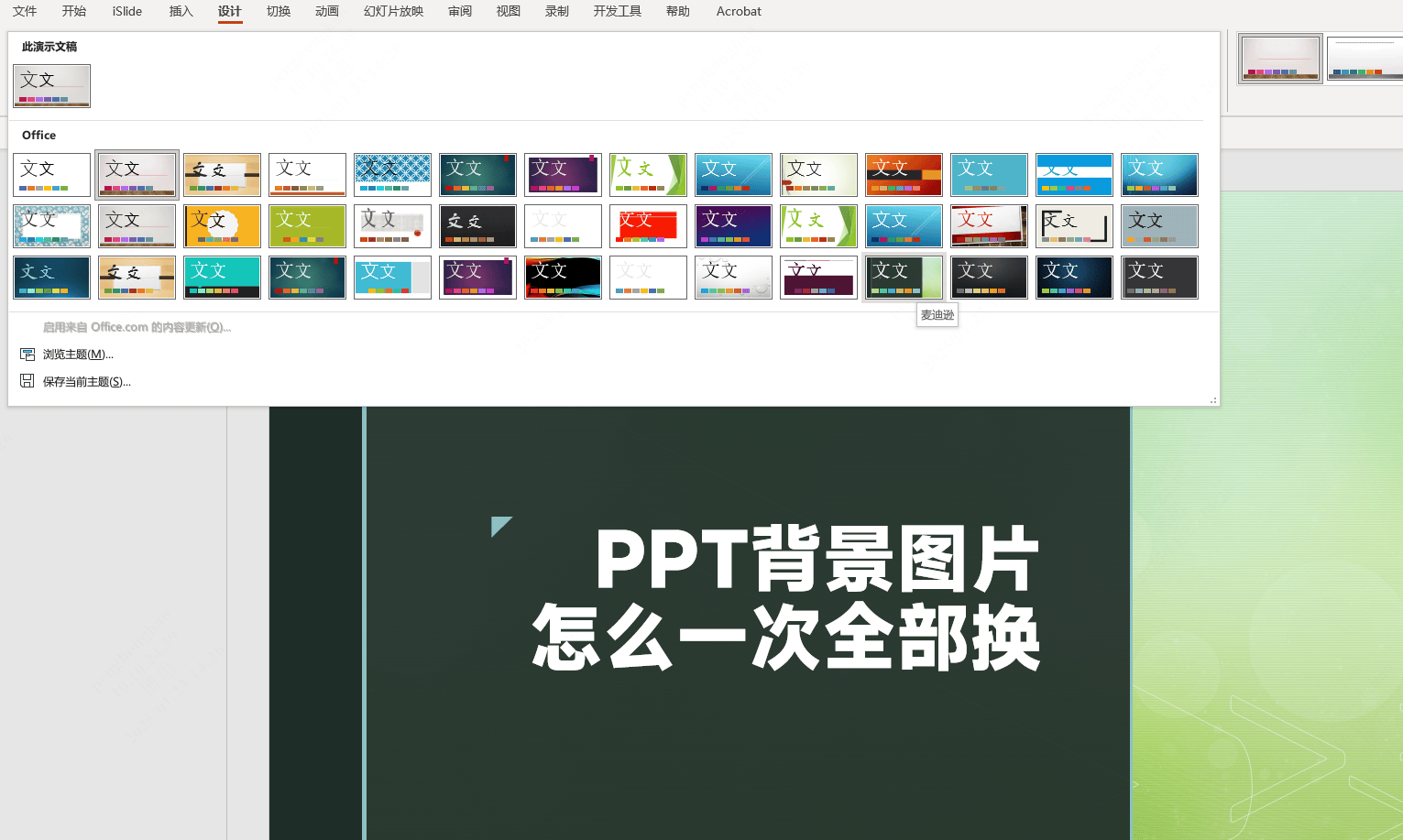This screenshot has height=840, width=1403.
Task: Switch to the 切换 ribbon tab
Action: coord(278,11)
